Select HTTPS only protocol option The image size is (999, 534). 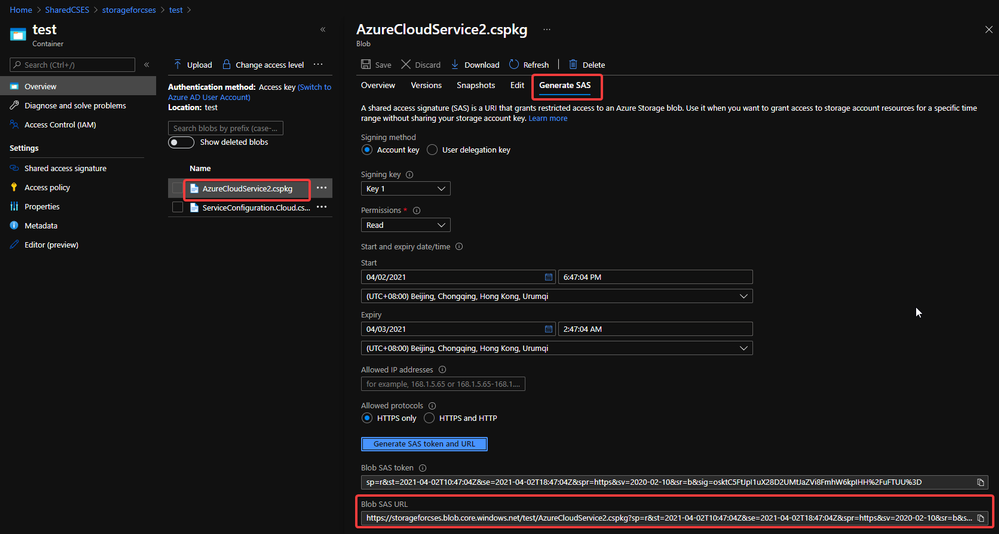366,418
